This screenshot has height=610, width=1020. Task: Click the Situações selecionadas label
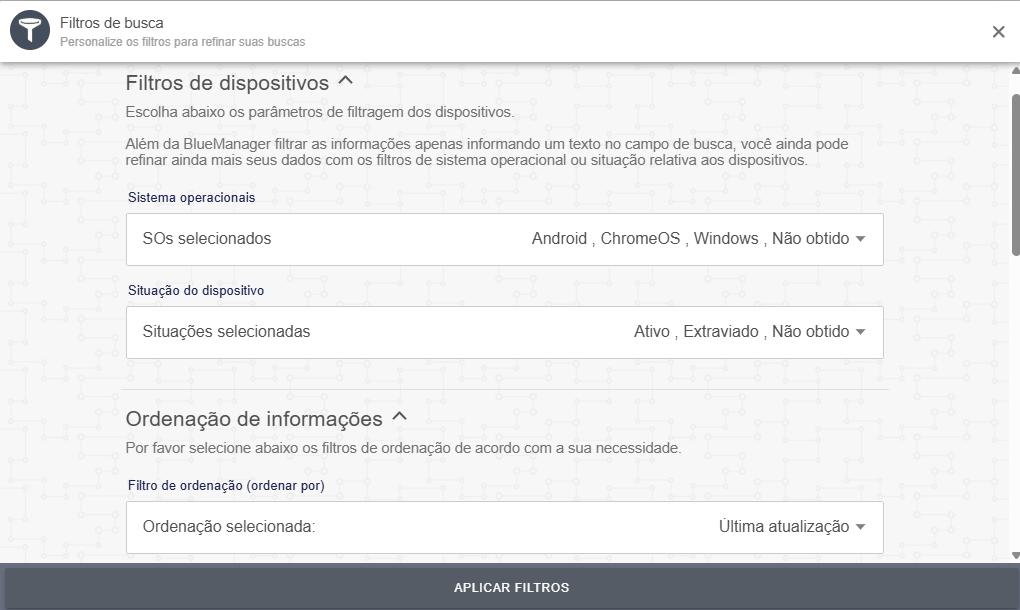point(226,332)
